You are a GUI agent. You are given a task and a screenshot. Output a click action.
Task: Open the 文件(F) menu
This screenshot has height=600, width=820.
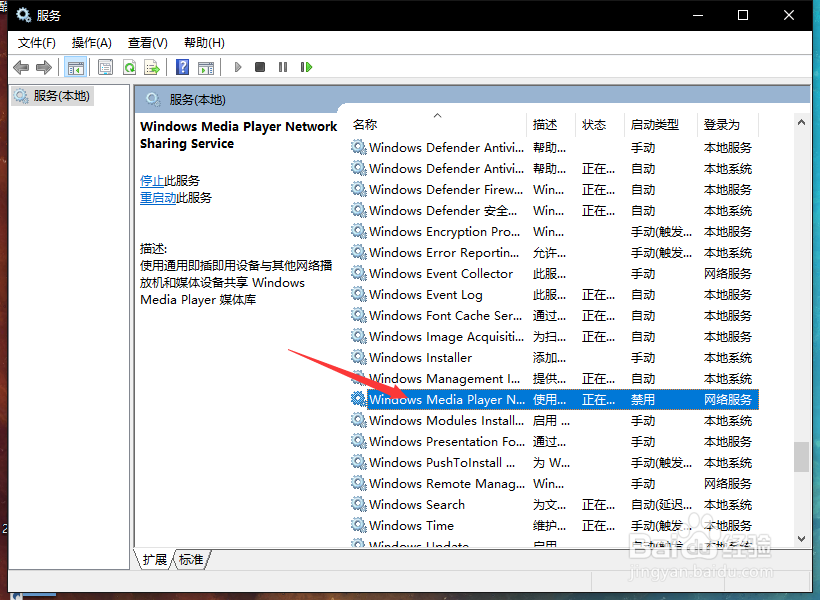tap(37, 43)
